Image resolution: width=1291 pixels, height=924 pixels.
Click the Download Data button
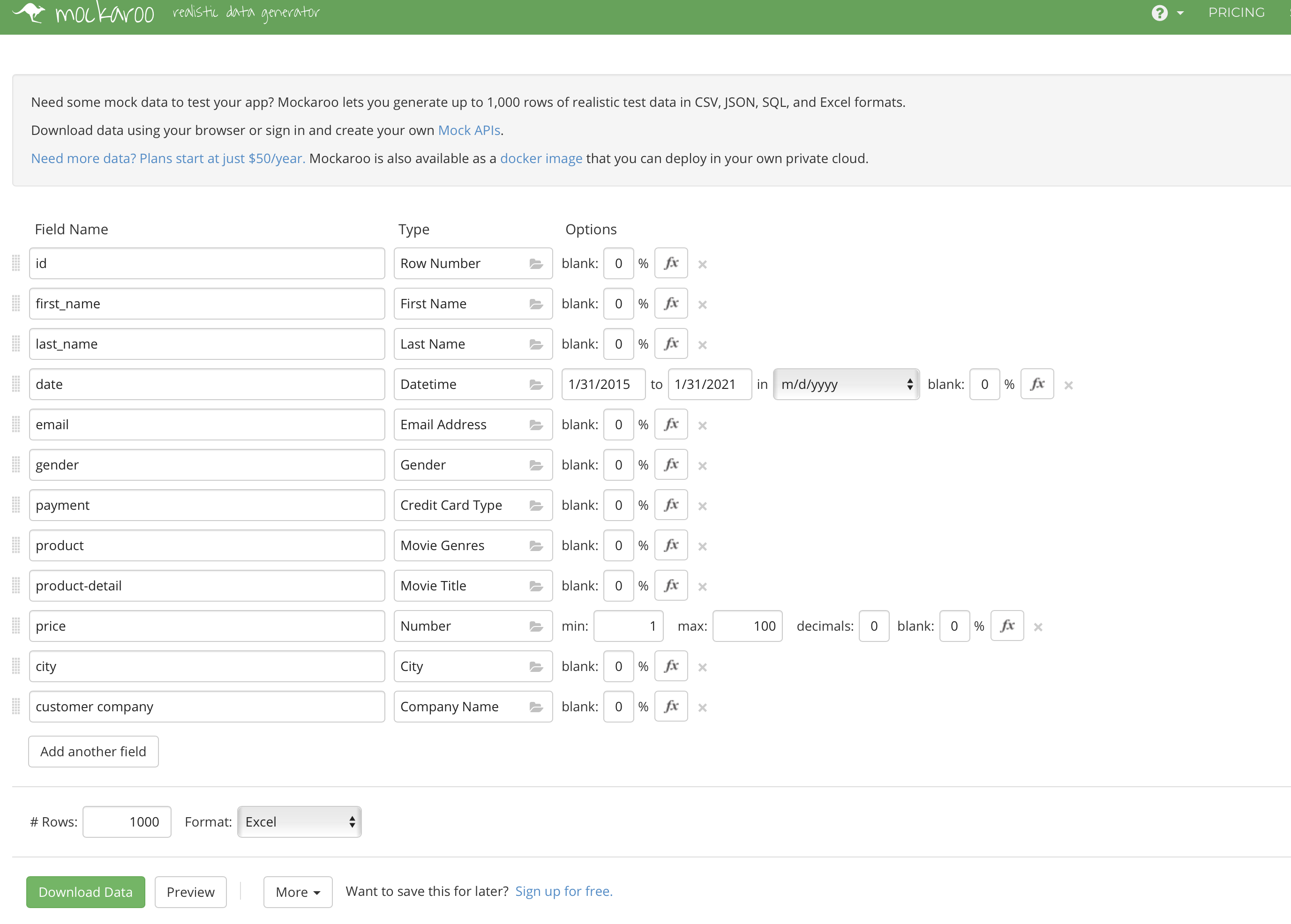(x=85, y=892)
